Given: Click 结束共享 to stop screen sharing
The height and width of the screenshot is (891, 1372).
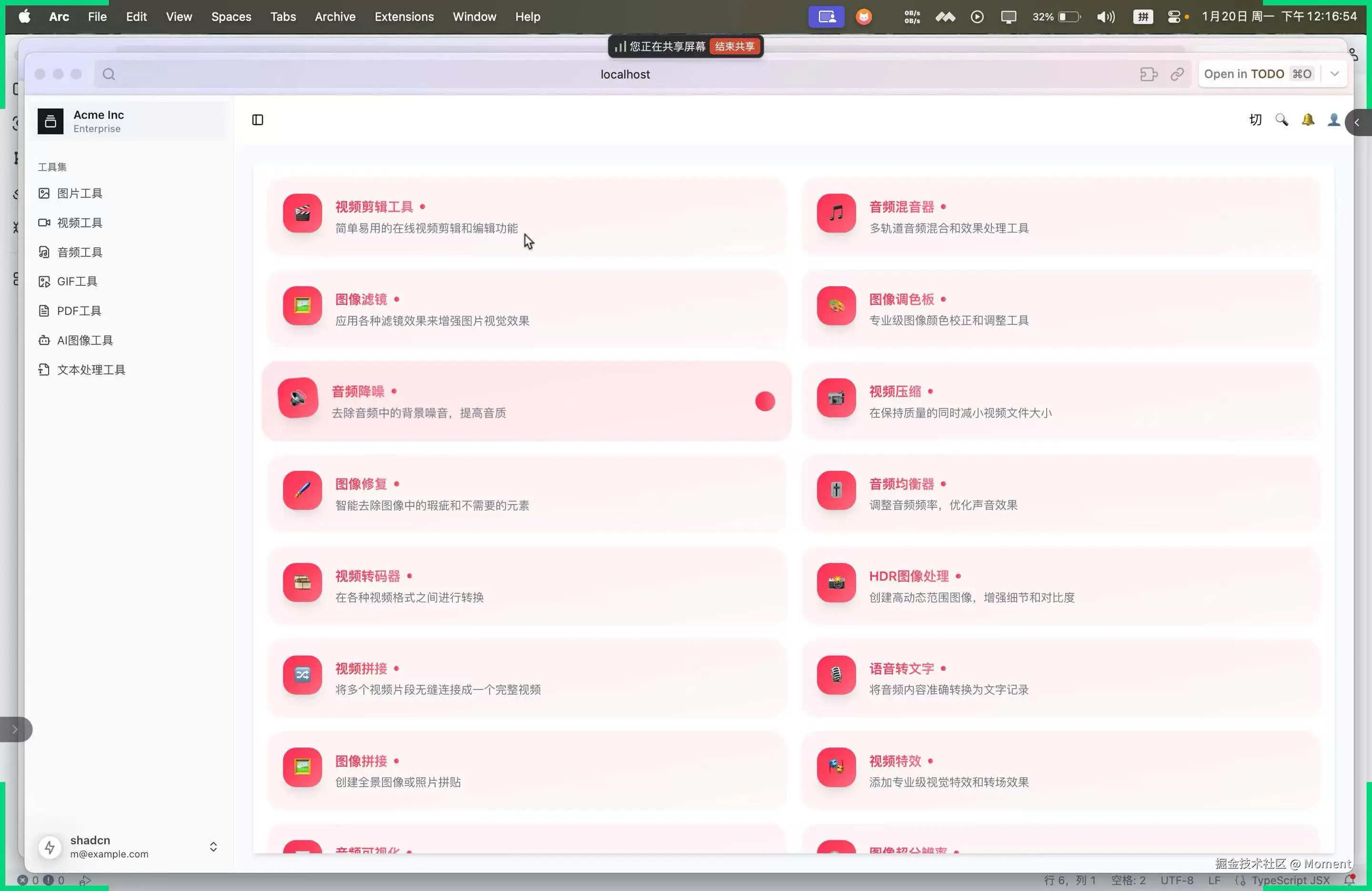Looking at the screenshot, I should click(735, 46).
